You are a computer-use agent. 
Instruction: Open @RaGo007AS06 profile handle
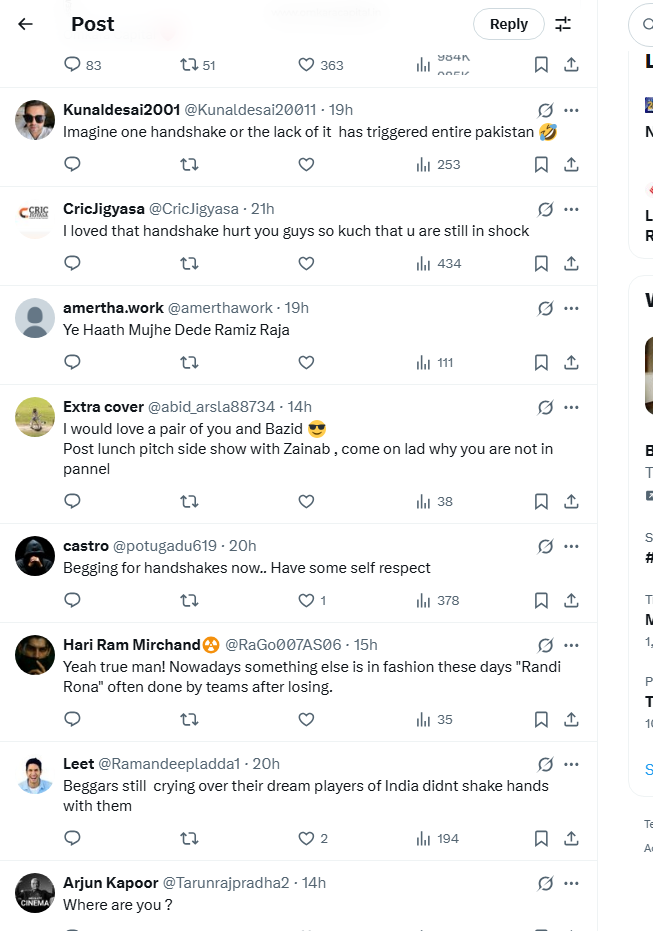283,645
